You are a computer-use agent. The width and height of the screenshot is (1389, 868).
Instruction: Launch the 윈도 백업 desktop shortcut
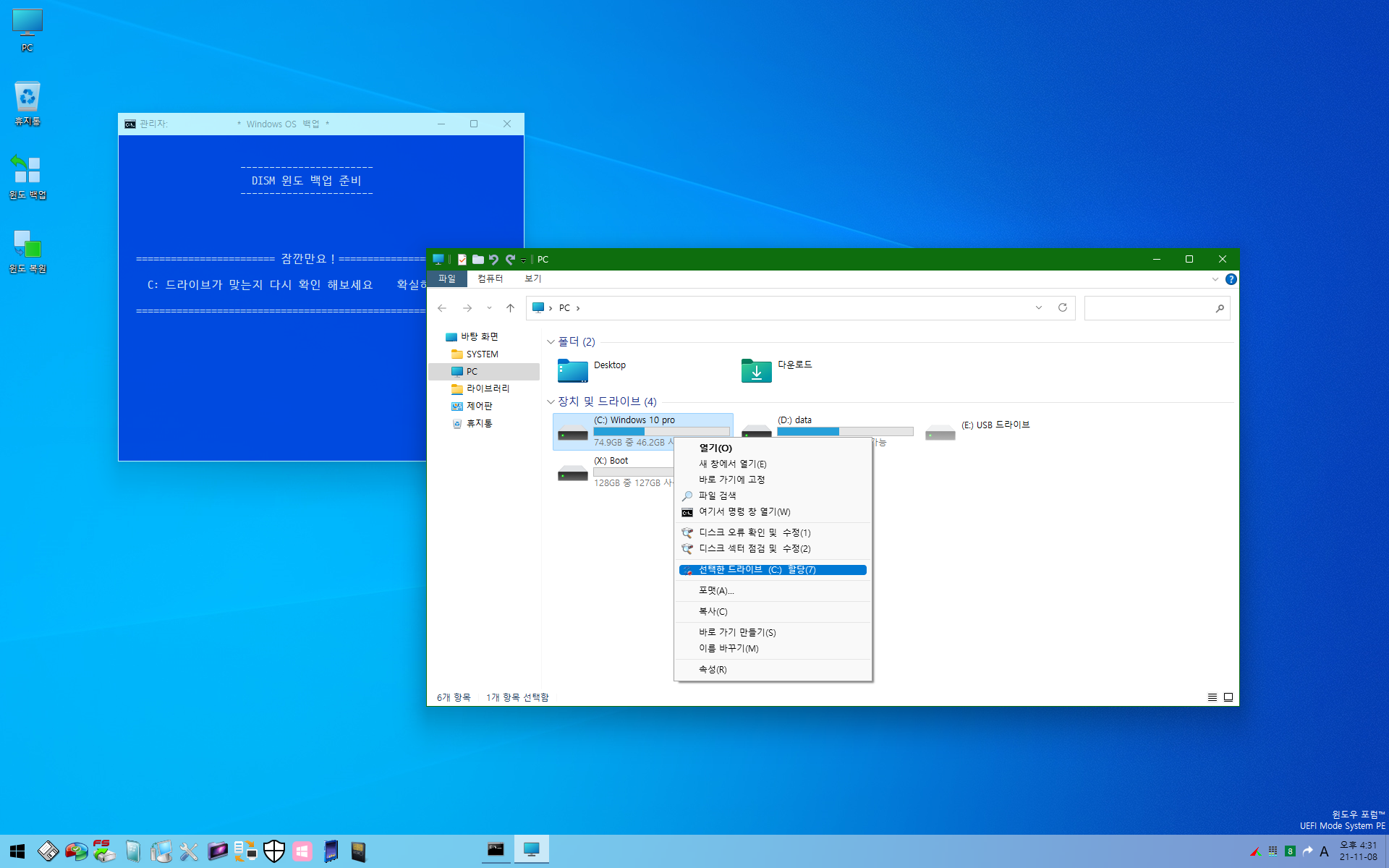coord(27,177)
